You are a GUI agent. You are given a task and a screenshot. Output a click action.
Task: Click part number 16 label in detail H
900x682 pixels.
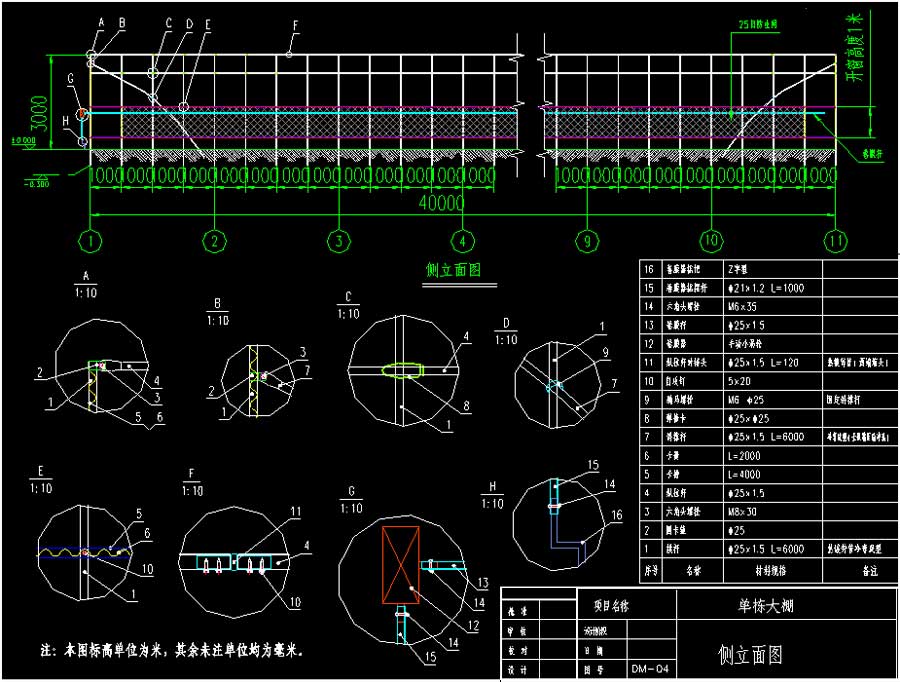(616, 515)
